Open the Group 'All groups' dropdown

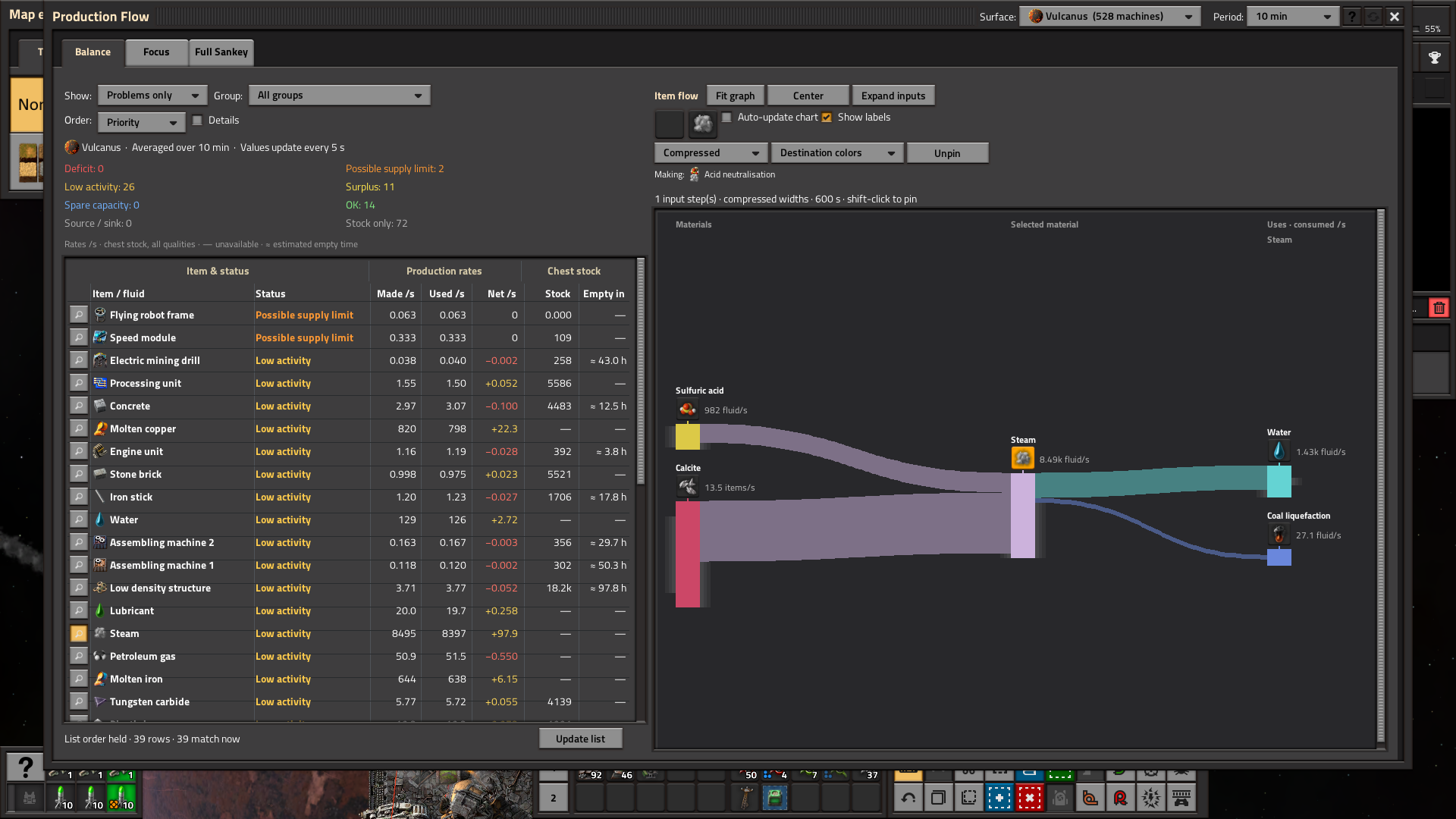(x=340, y=96)
